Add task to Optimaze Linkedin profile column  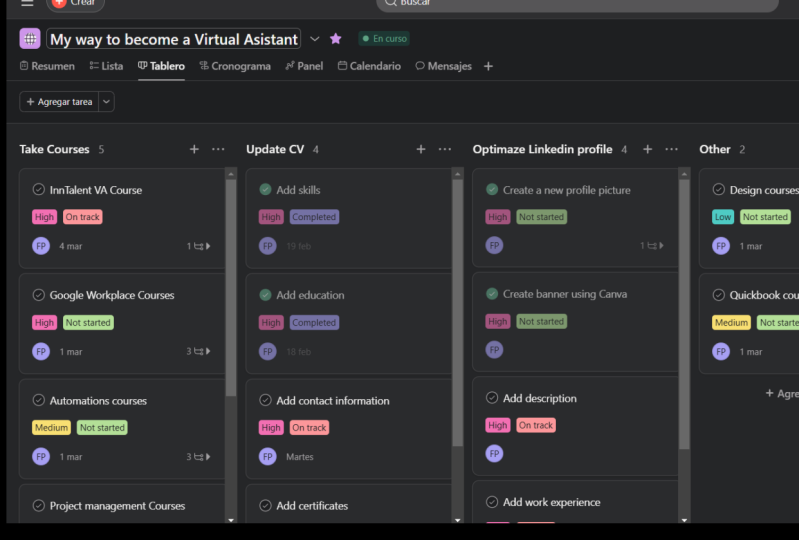tap(648, 149)
